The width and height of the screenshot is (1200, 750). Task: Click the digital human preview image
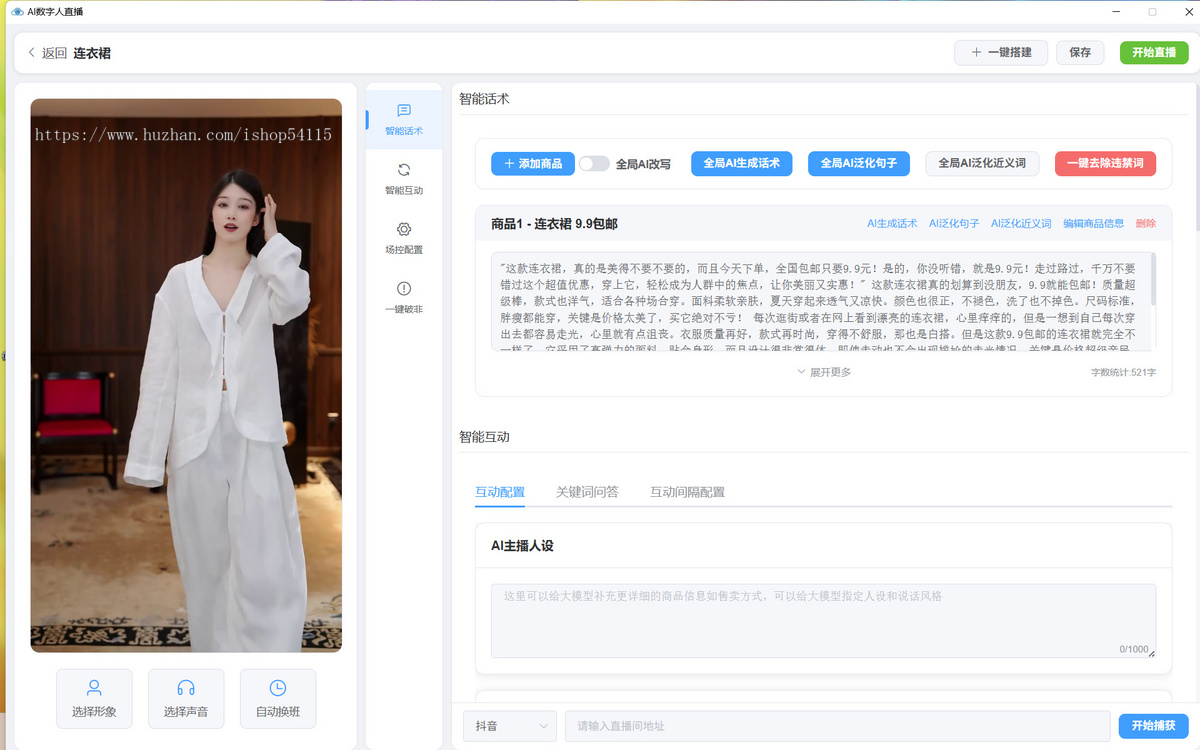[x=186, y=375]
